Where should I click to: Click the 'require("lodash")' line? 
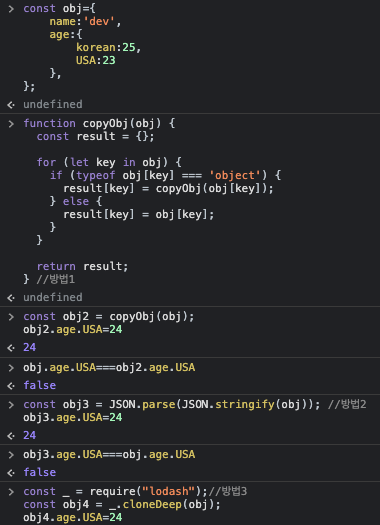135,492
